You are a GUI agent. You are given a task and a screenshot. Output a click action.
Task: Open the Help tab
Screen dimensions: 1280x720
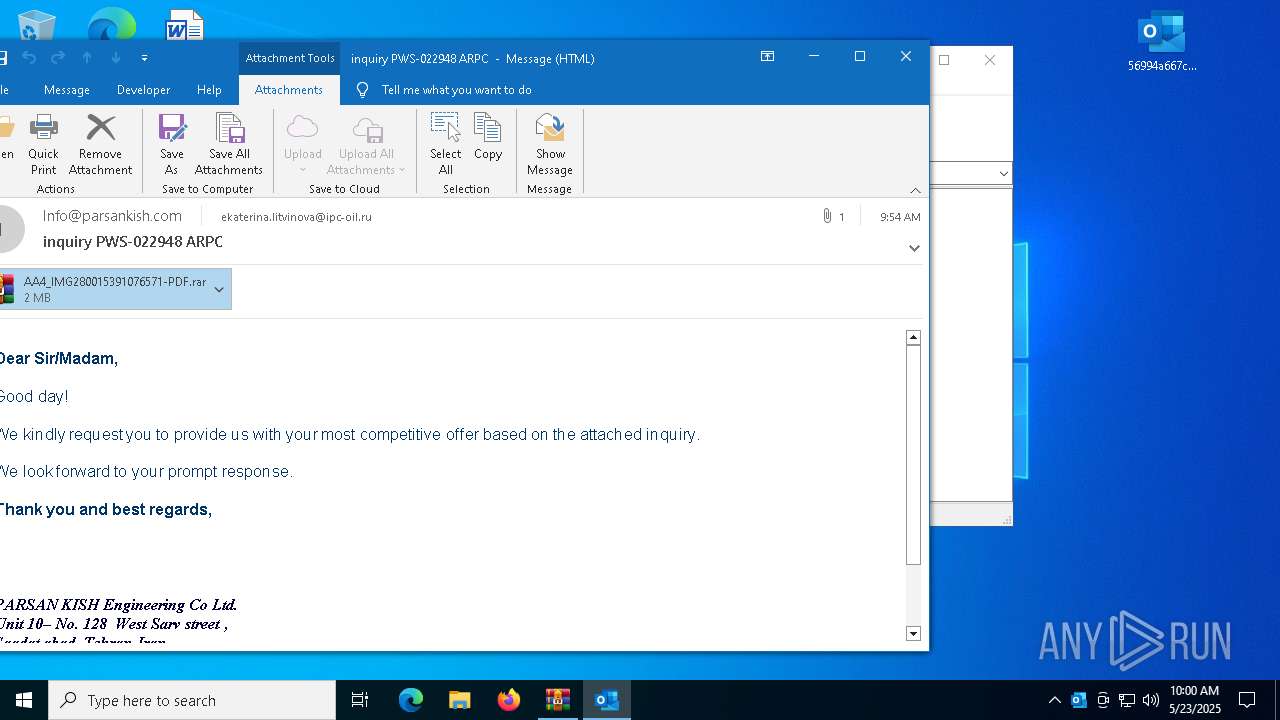209,90
